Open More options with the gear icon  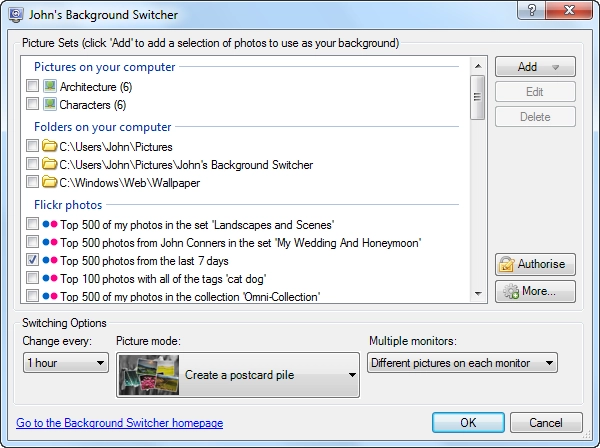[535, 291]
